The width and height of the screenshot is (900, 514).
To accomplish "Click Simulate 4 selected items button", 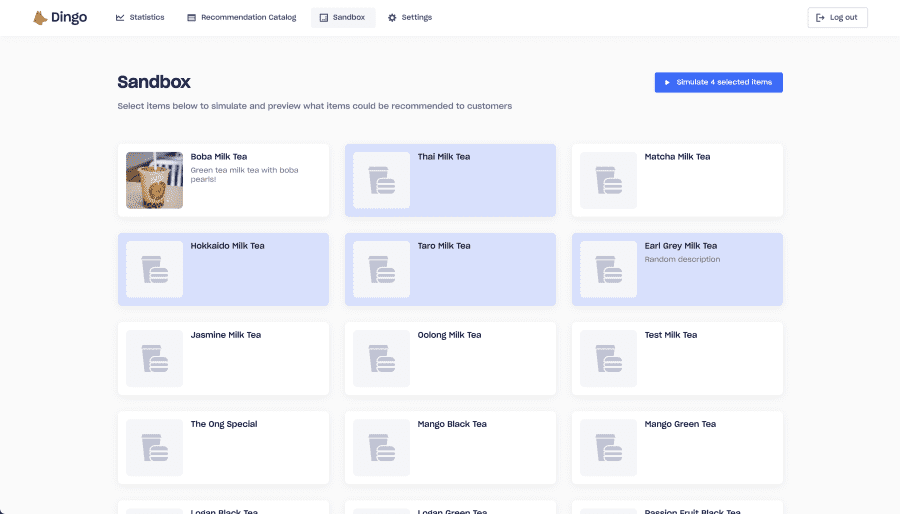I will (x=719, y=82).
